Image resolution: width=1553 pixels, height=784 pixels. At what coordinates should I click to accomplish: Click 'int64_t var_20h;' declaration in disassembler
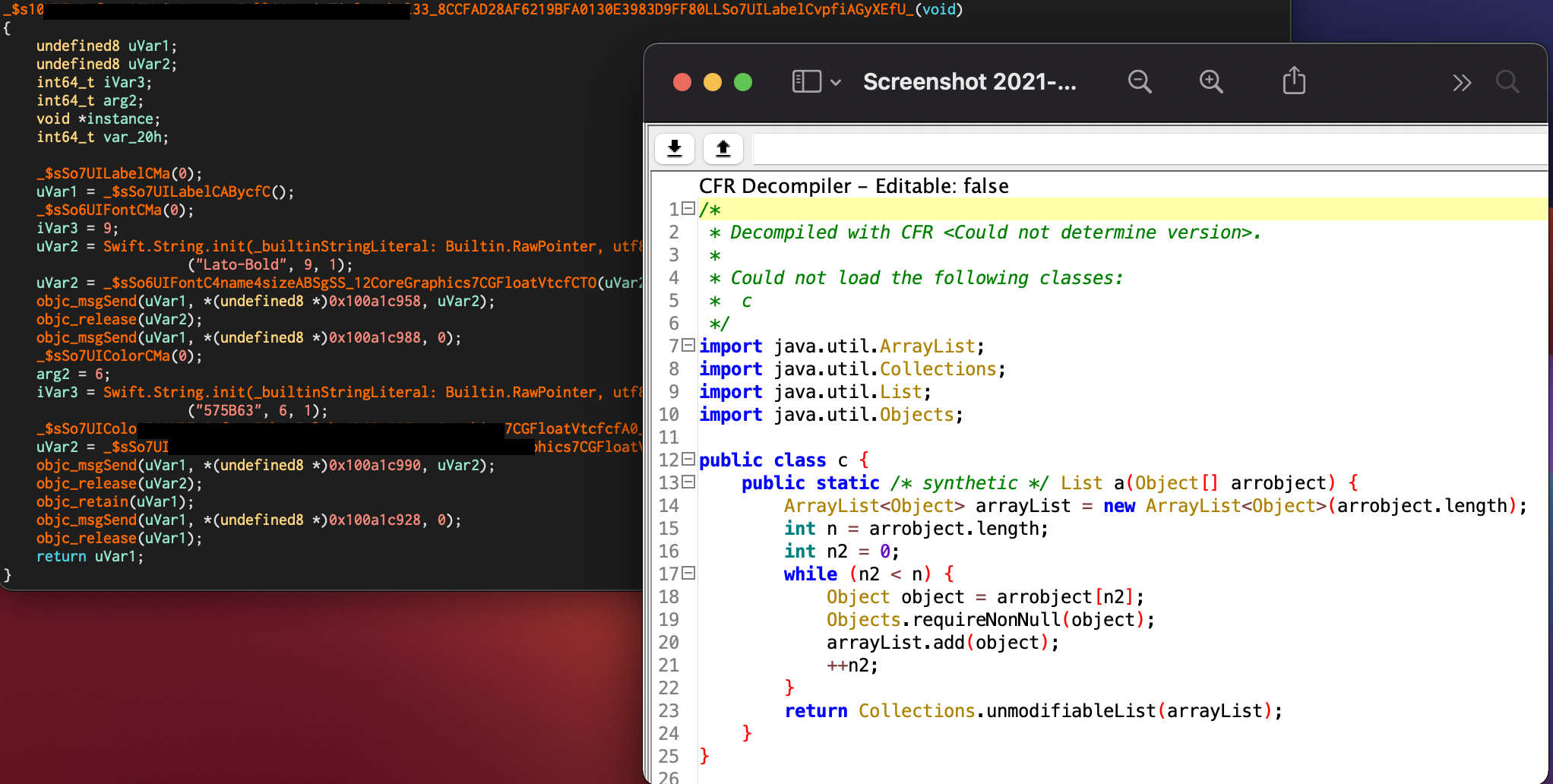103,138
